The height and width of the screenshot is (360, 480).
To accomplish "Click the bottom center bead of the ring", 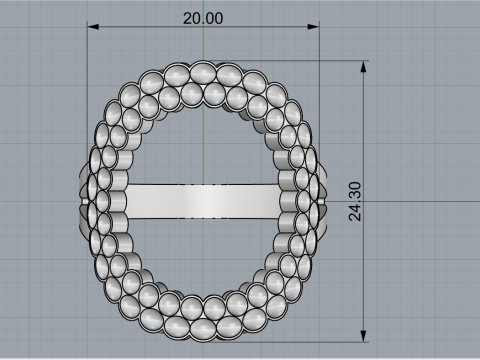I will coord(203,330).
